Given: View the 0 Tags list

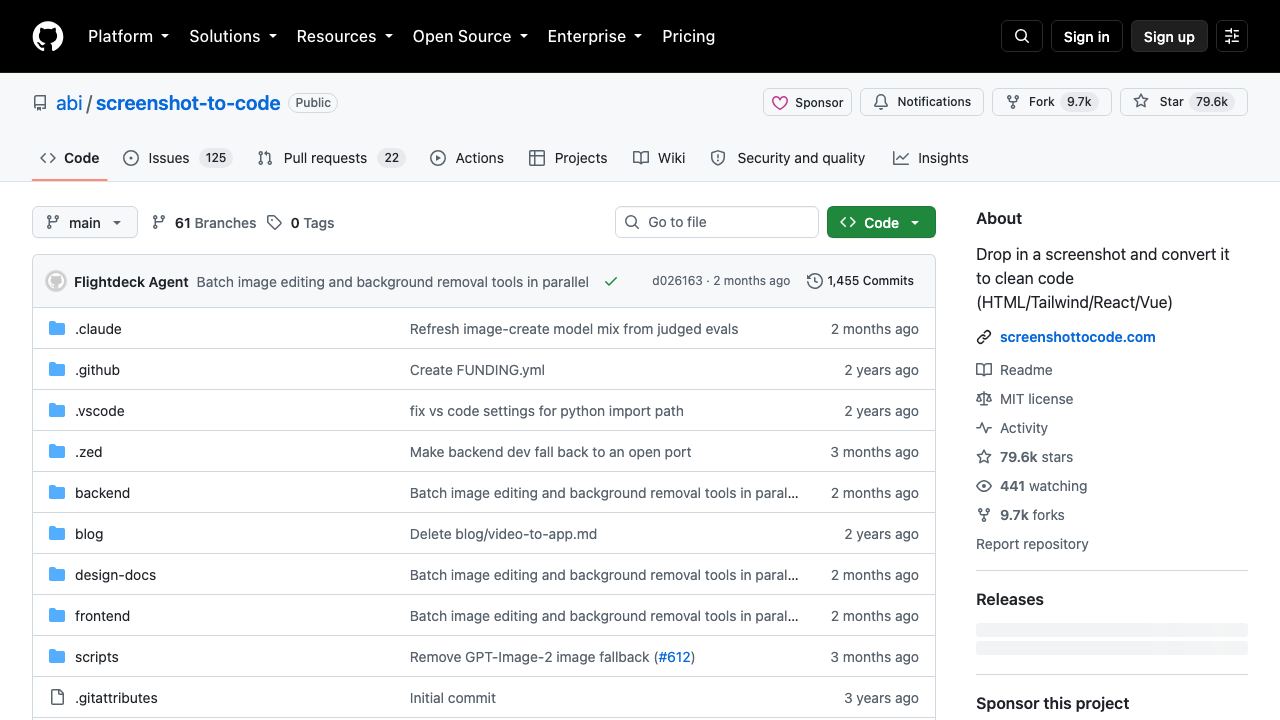Looking at the screenshot, I should pos(300,223).
